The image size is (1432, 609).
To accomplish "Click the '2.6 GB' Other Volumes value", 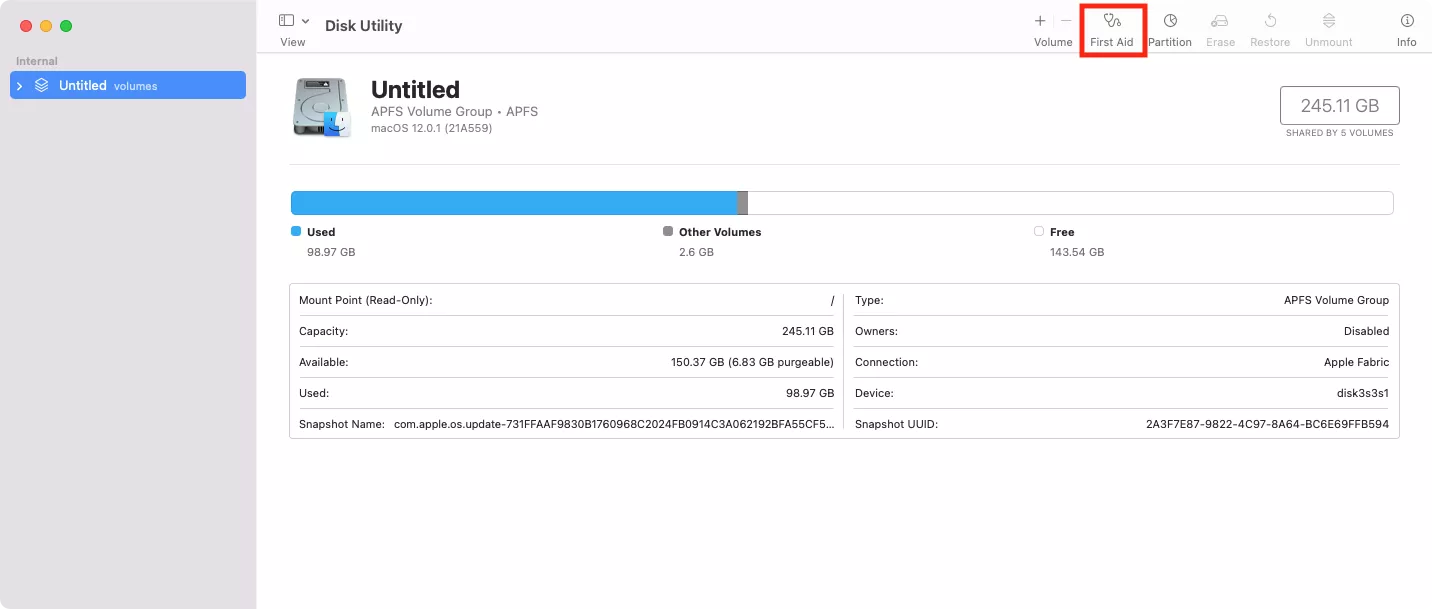I will click(x=696, y=252).
